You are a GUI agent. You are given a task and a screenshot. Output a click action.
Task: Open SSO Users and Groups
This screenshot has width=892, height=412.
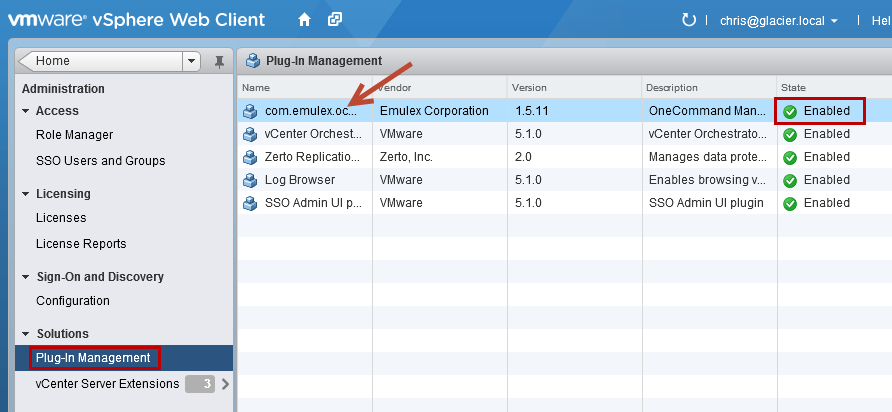[101, 161]
